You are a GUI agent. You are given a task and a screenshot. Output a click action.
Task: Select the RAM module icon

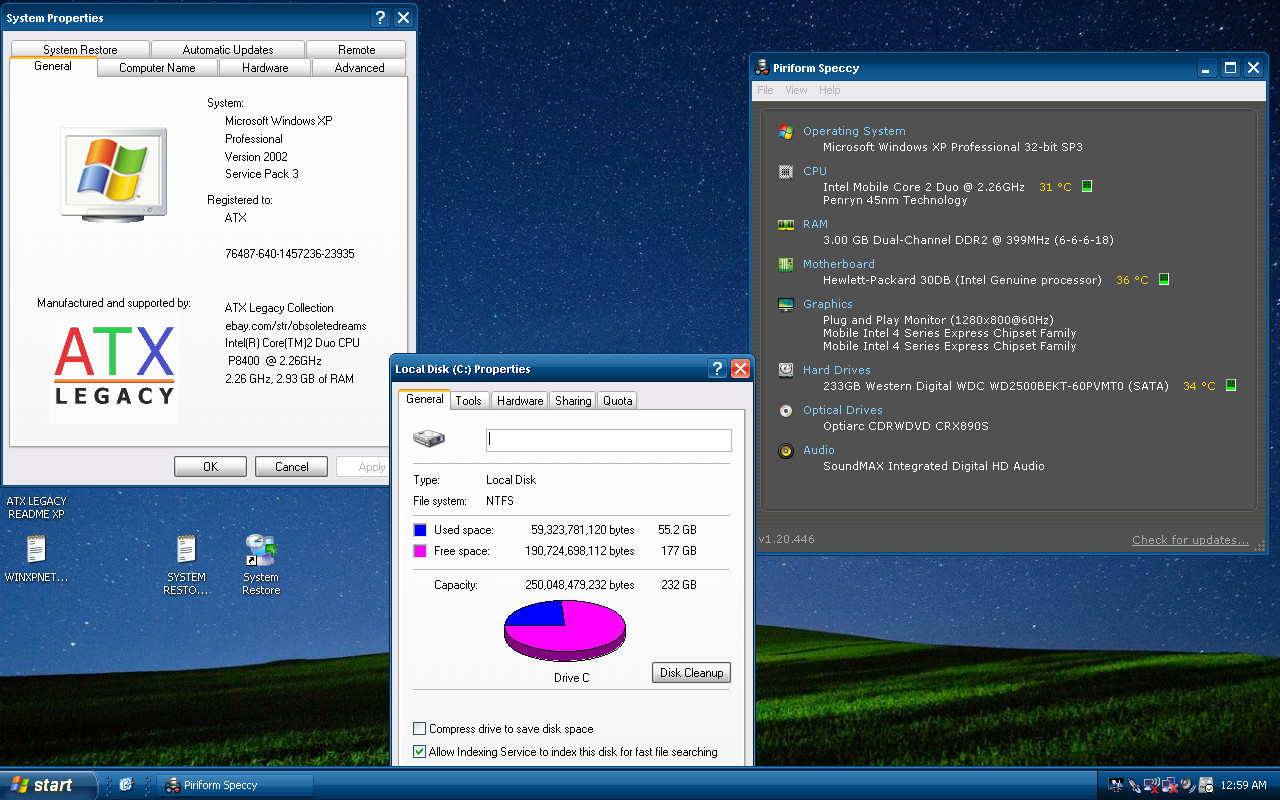point(786,225)
